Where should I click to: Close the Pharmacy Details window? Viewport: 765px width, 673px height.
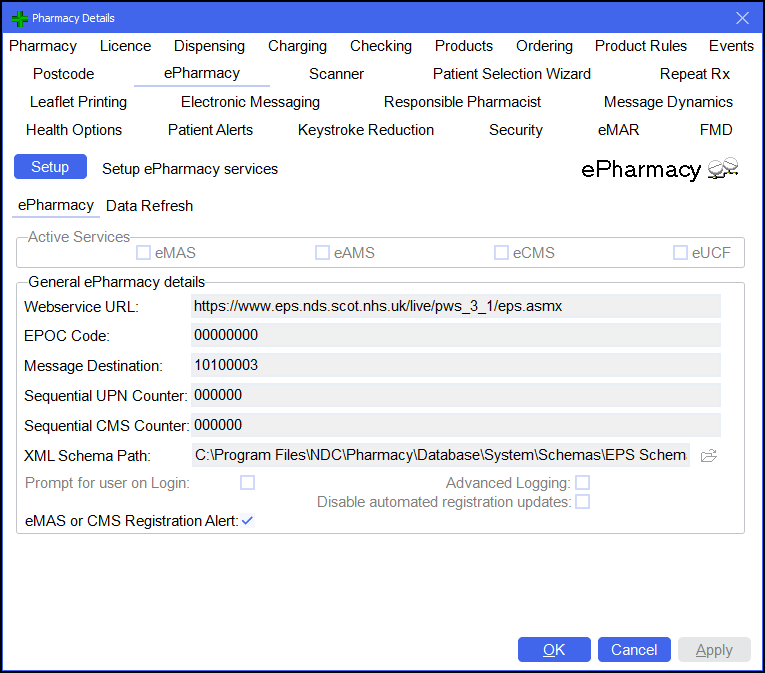(x=742, y=18)
